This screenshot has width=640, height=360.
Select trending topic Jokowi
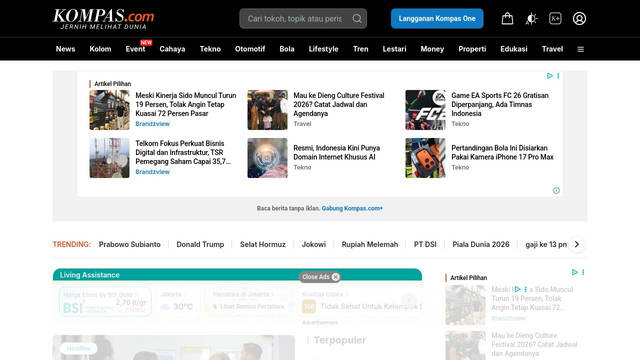pos(313,244)
